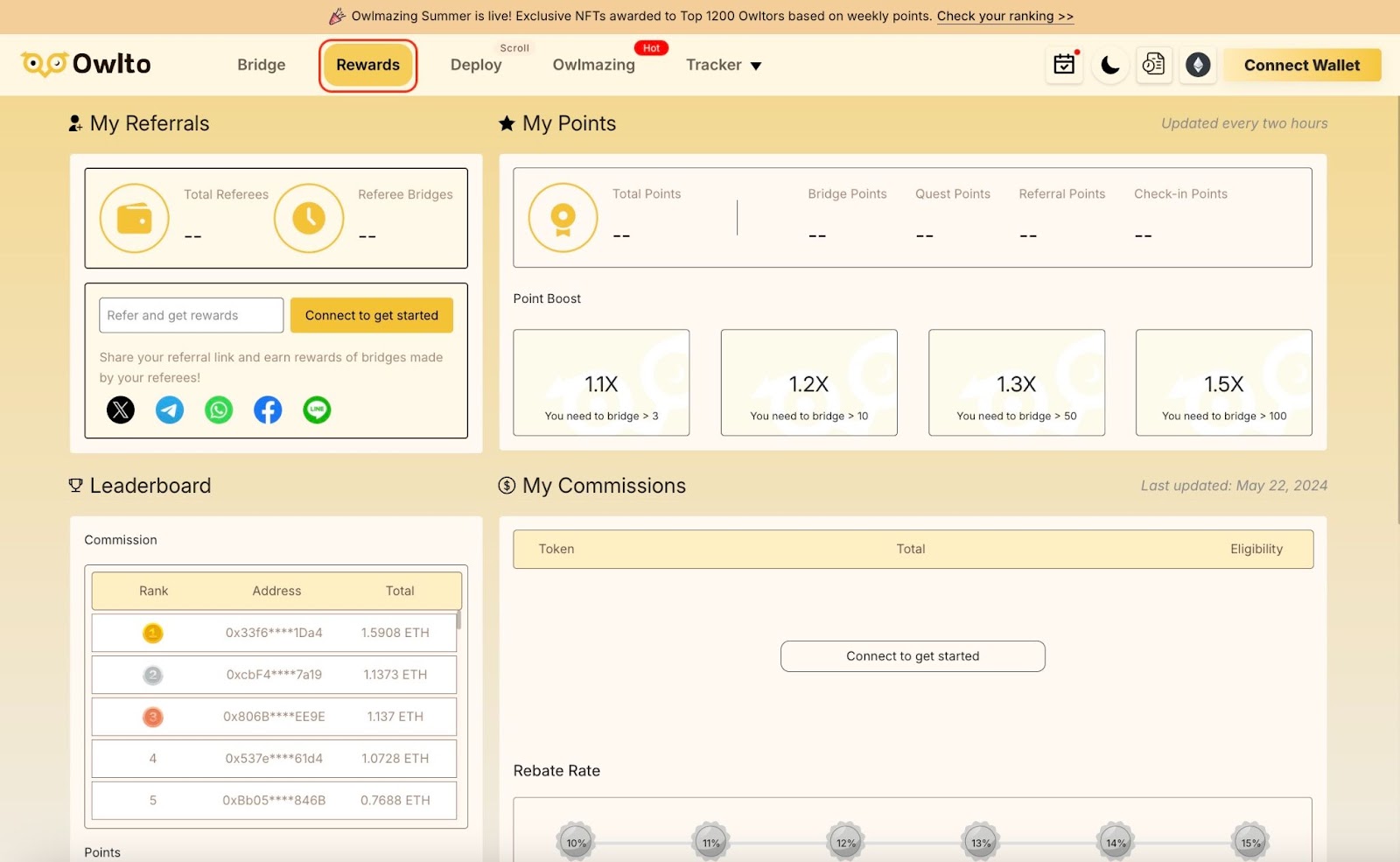
Task: Click the My Points star icon
Action: [507, 123]
